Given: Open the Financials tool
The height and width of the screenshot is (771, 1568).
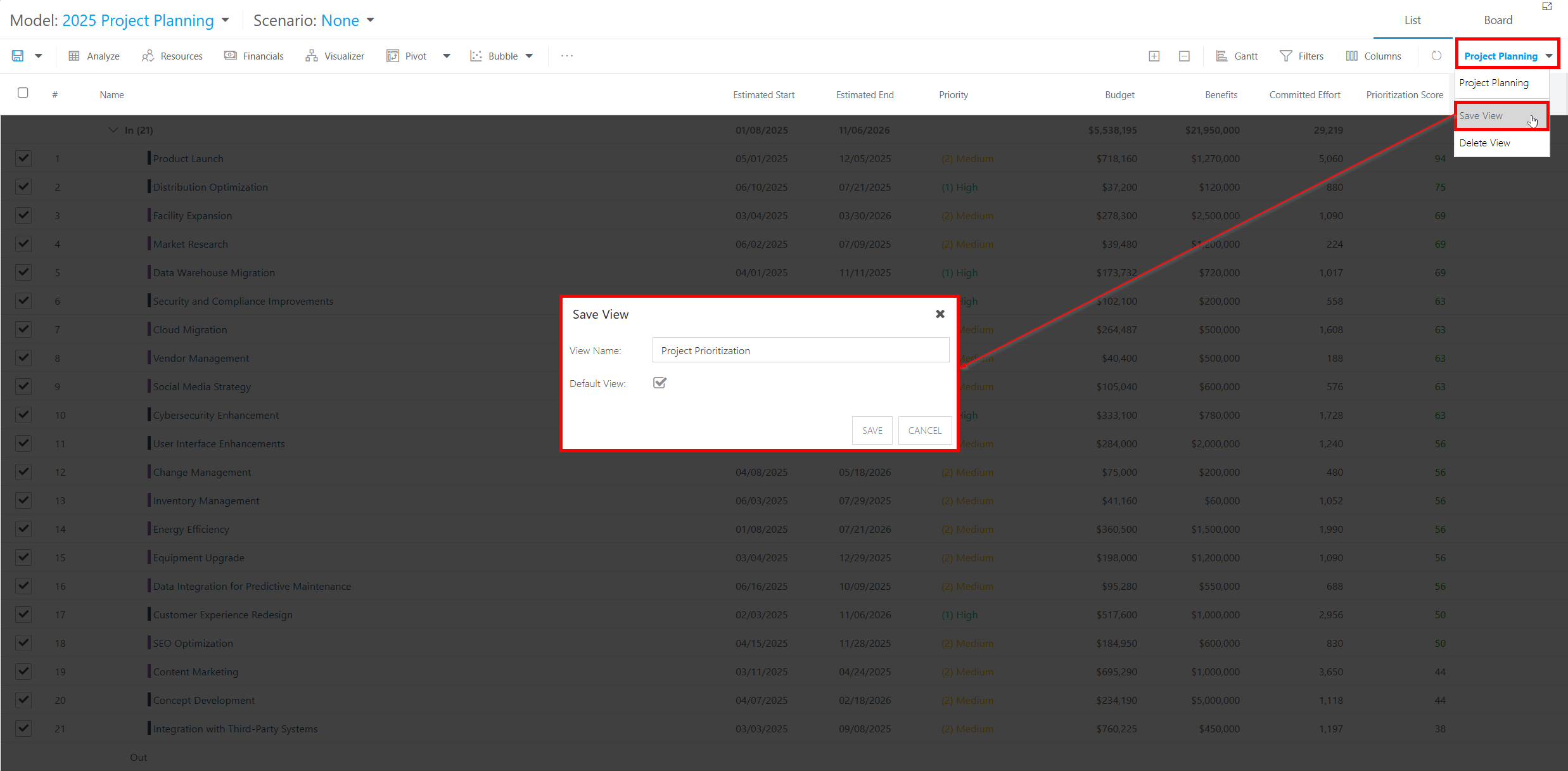Looking at the screenshot, I should coord(254,56).
